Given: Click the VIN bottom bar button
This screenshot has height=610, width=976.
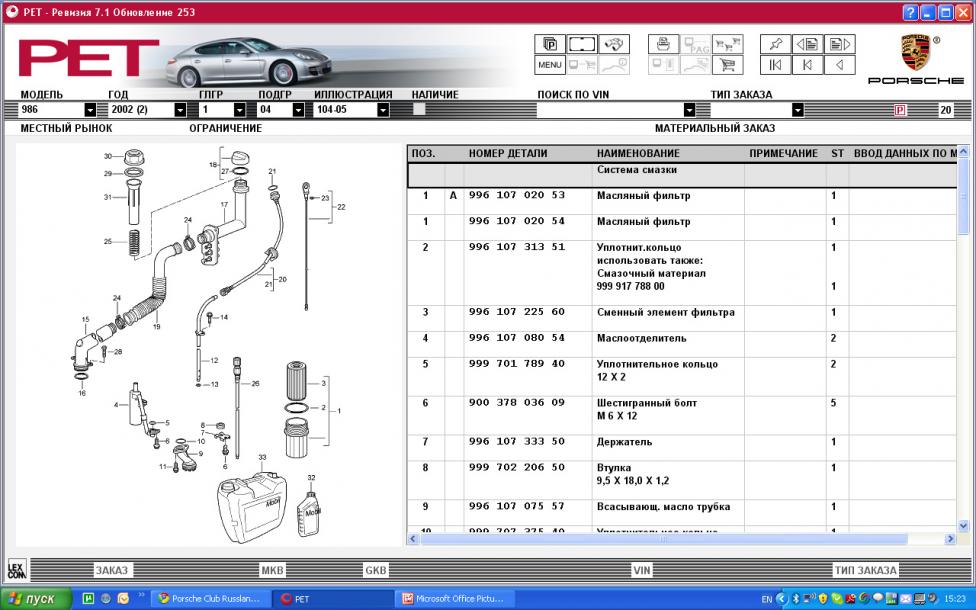Looking at the screenshot, I should 642,570.
